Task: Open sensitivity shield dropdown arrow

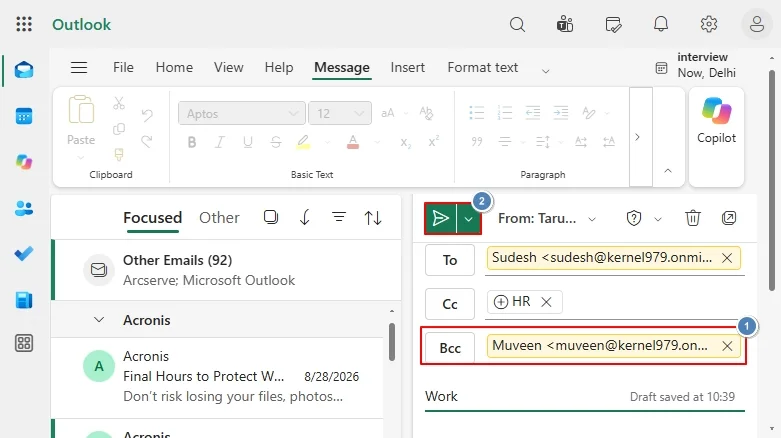Action: click(657, 219)
